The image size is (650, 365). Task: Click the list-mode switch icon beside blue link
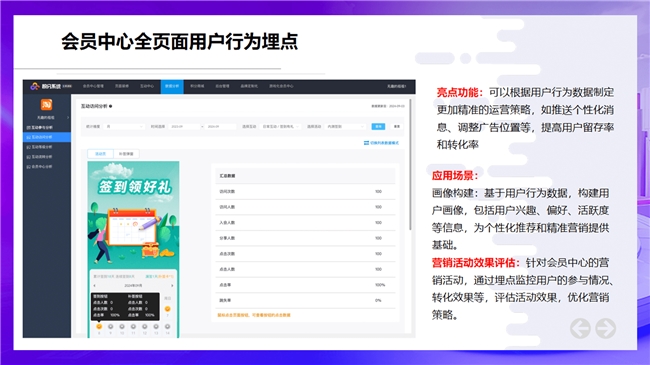(366, 143)
